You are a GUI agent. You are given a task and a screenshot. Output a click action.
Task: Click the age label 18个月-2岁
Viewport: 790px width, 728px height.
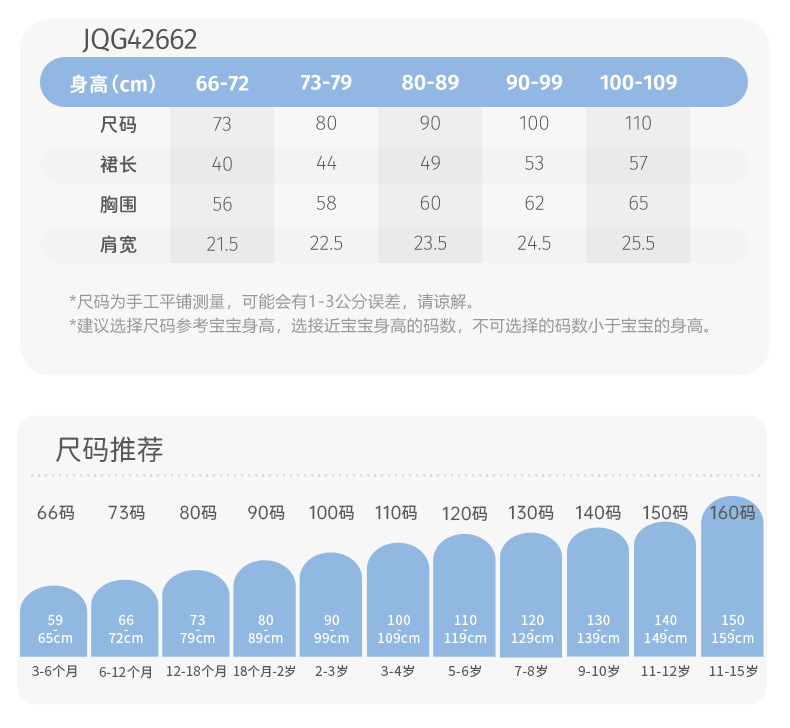[265, 672]
